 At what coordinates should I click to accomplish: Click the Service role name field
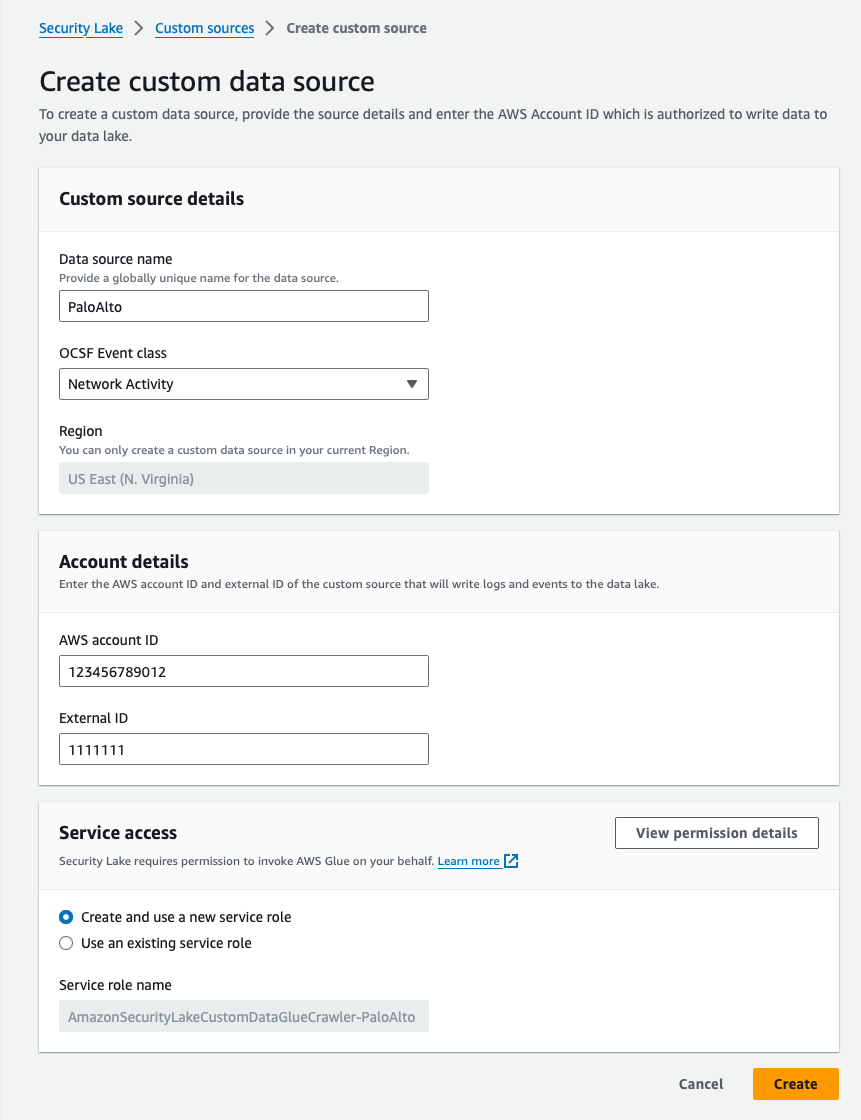[x=244, y=1016]
